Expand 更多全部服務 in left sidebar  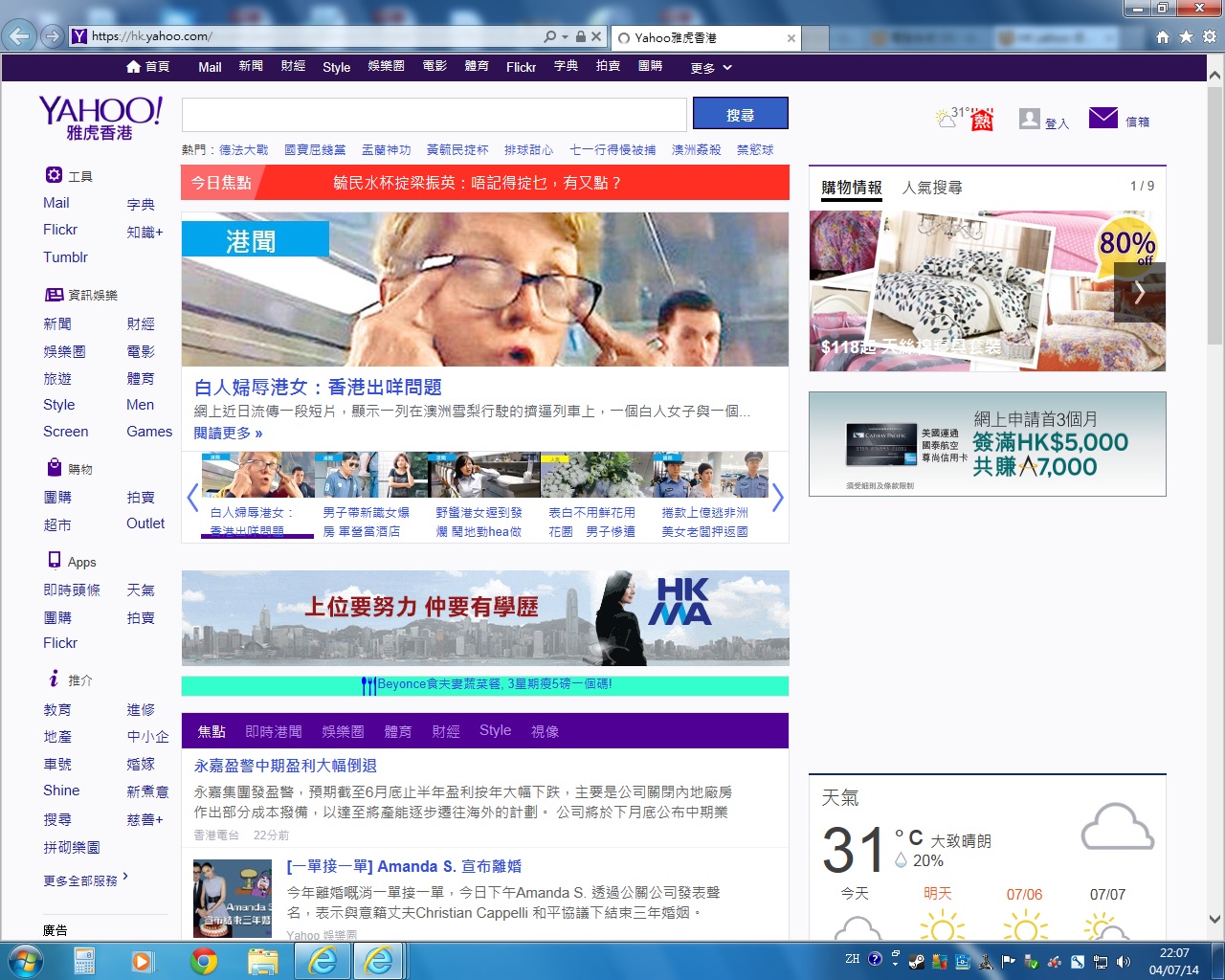click(x=85, y=880)
